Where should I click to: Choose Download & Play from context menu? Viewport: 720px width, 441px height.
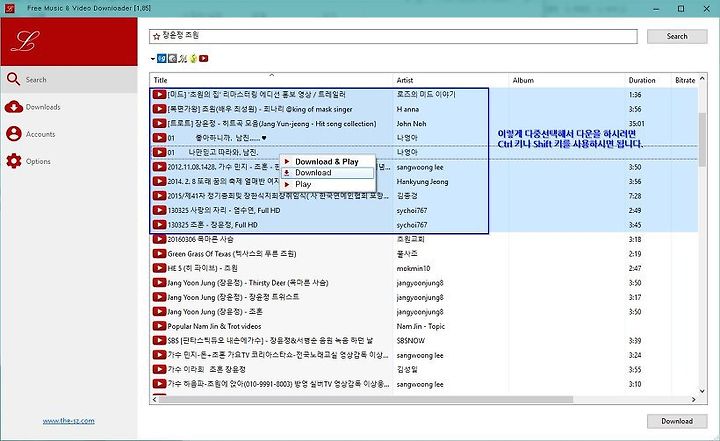tap(328, 162)
